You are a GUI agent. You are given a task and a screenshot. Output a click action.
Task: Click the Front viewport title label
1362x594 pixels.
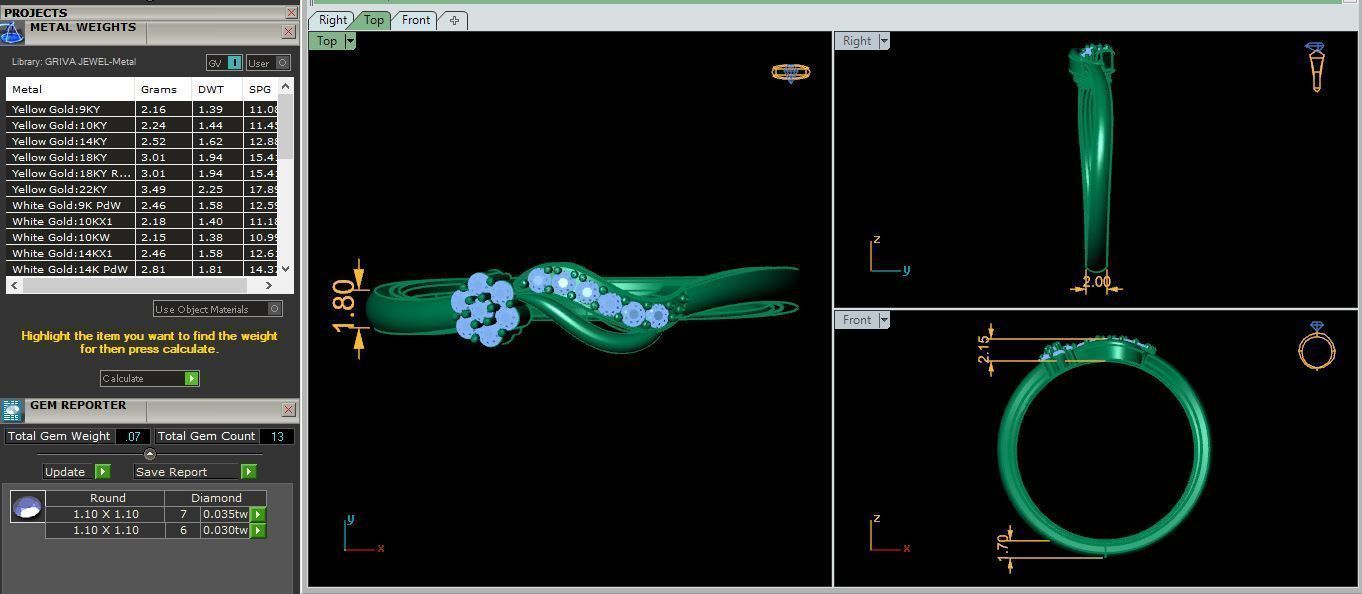(857, 320)
